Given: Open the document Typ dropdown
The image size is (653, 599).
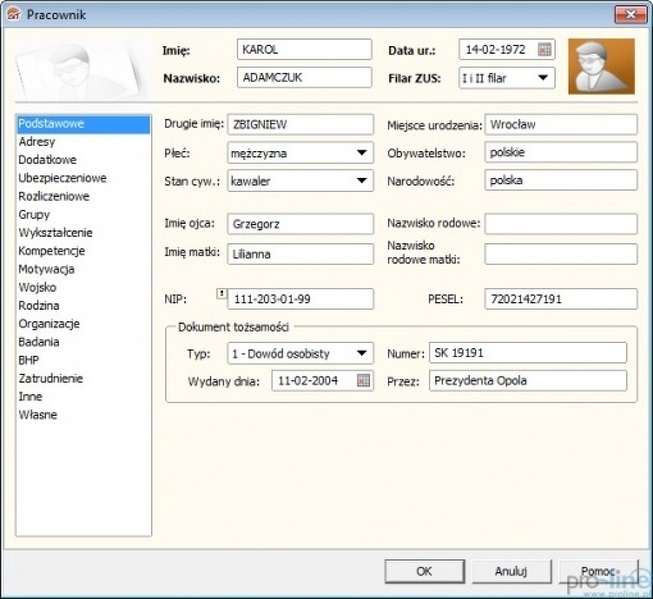Looking at the screenshot, I should click(x=360, y=354).
